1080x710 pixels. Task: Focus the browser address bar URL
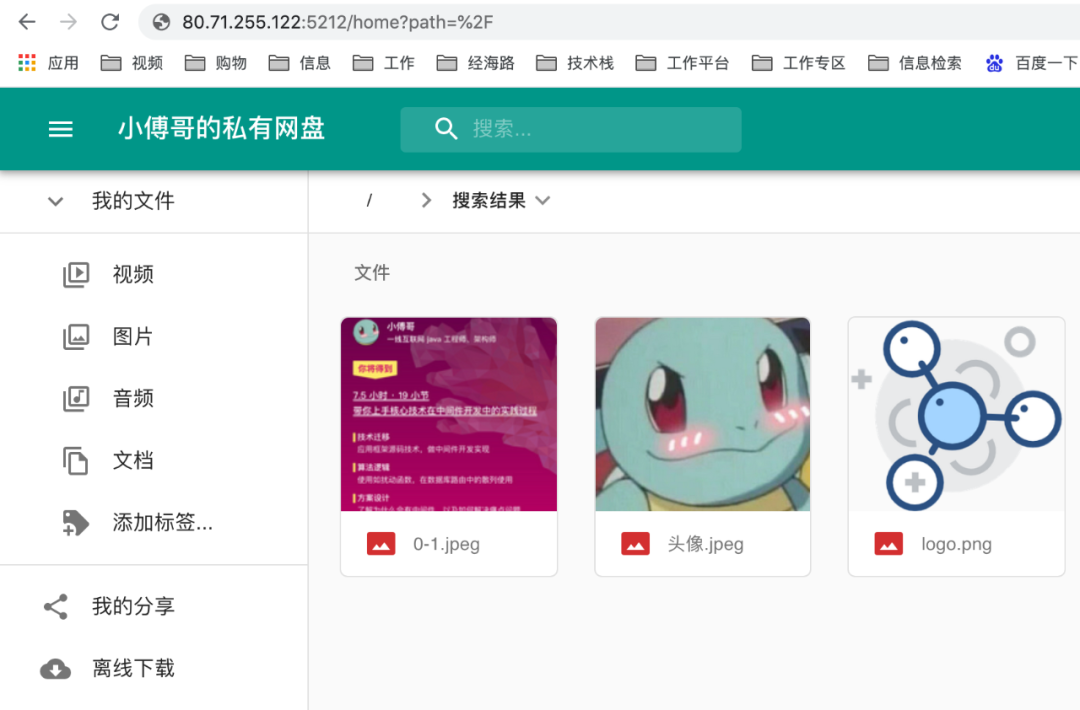tap(338, 22)
